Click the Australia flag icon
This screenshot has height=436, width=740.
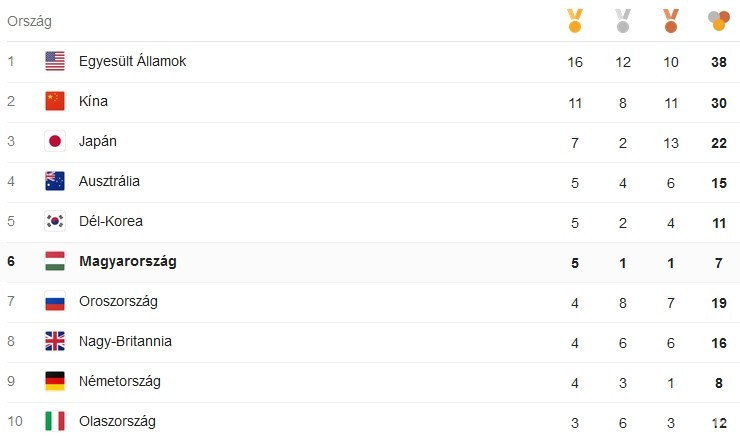pyautogui.click(x=55, y=181)
